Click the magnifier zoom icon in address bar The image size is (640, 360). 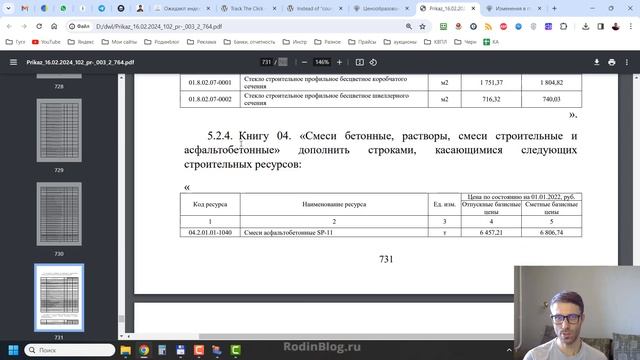coord(409,26)
